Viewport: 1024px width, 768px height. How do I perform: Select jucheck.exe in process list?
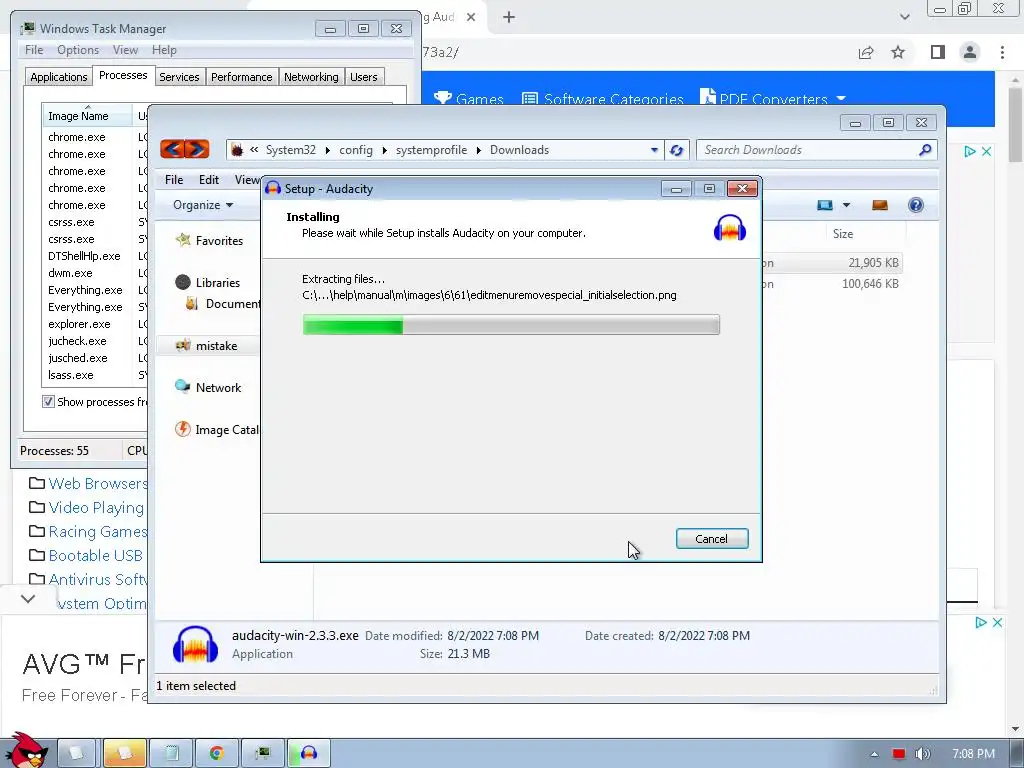point(77,341)
